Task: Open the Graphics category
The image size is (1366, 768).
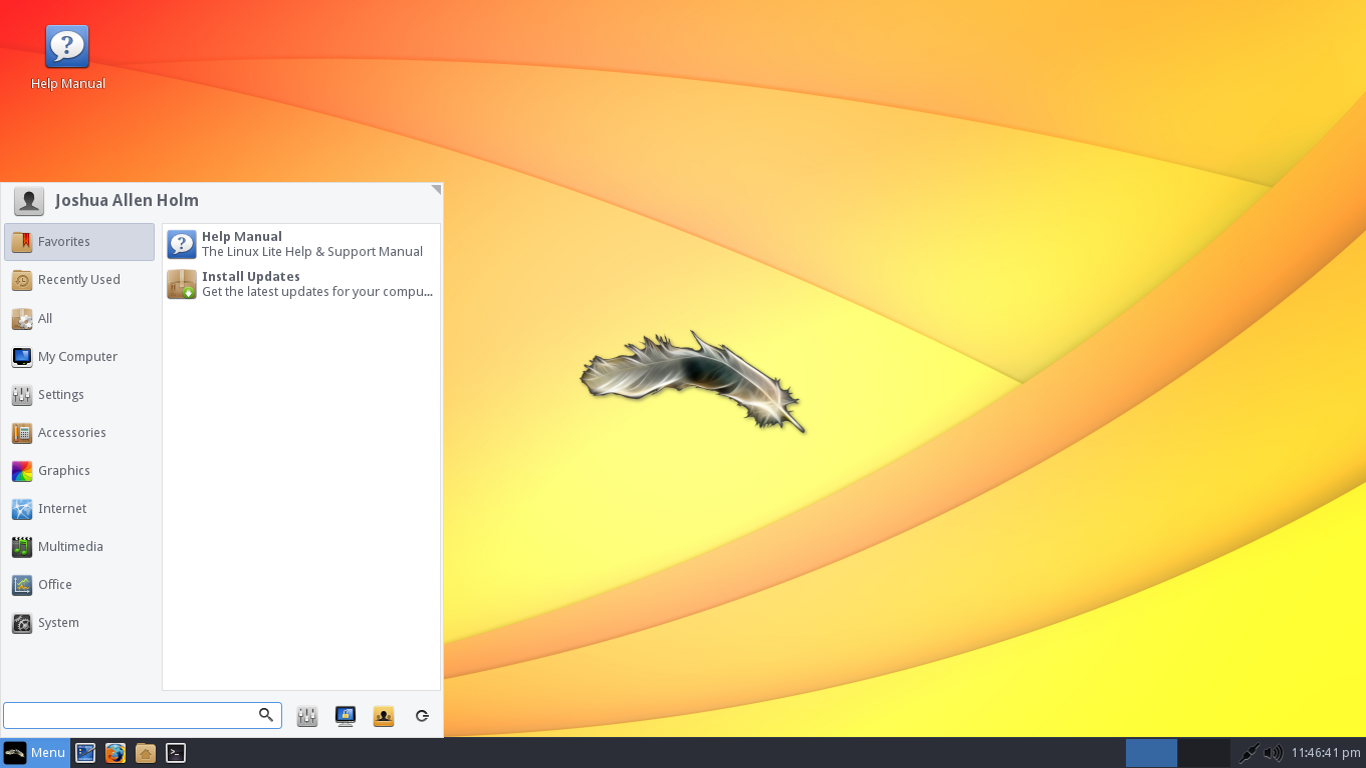Action: [80, 470]
